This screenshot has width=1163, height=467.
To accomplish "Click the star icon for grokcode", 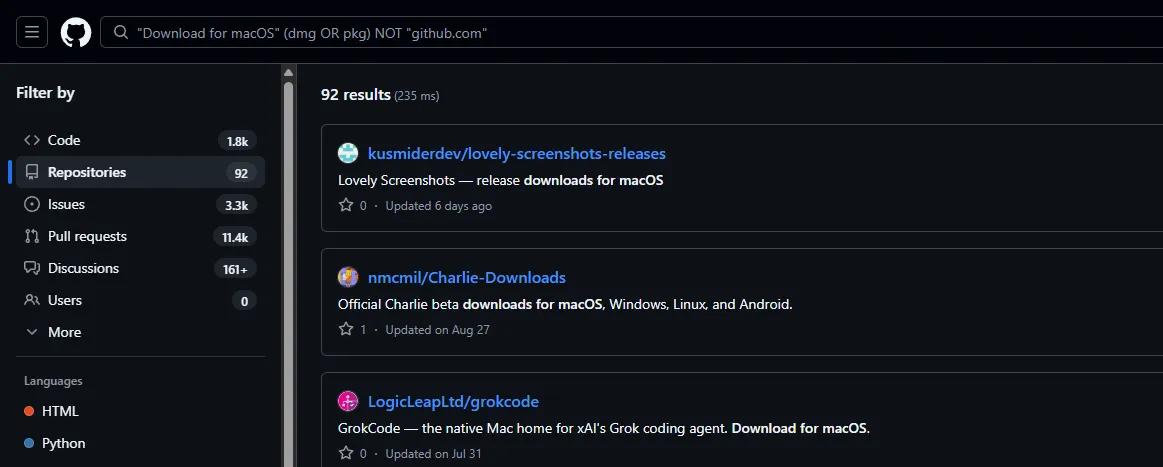I will [x=346, y=453].
